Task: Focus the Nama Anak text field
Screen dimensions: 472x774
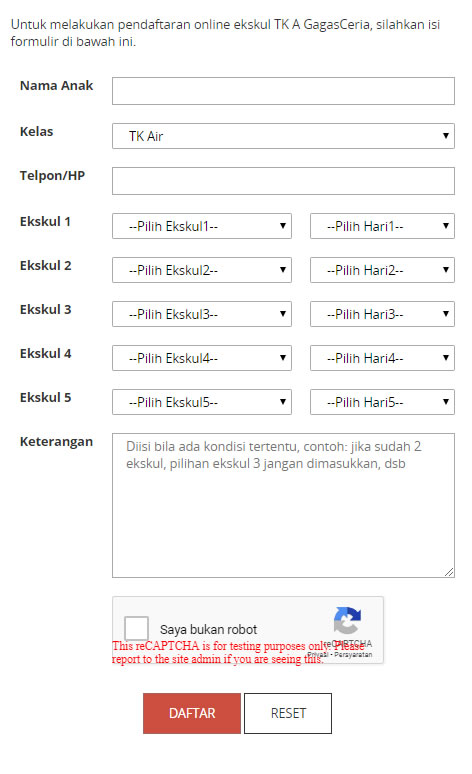Action: pos(283,91)
